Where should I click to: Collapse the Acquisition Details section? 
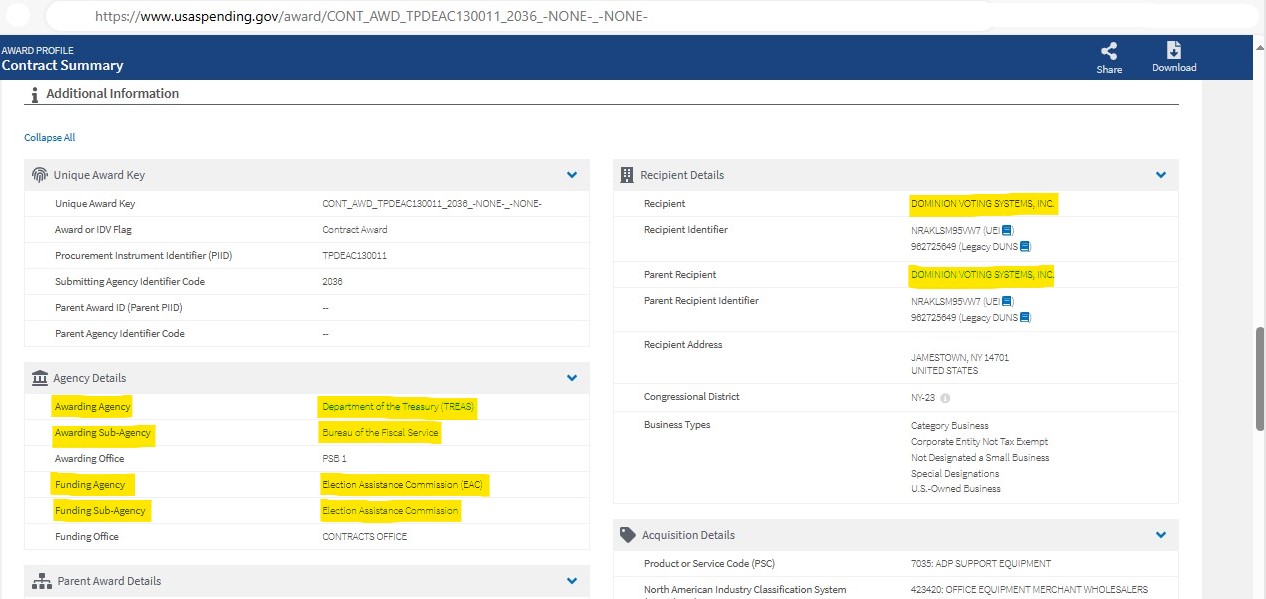pyautogui.click(x=1161, y=535)
